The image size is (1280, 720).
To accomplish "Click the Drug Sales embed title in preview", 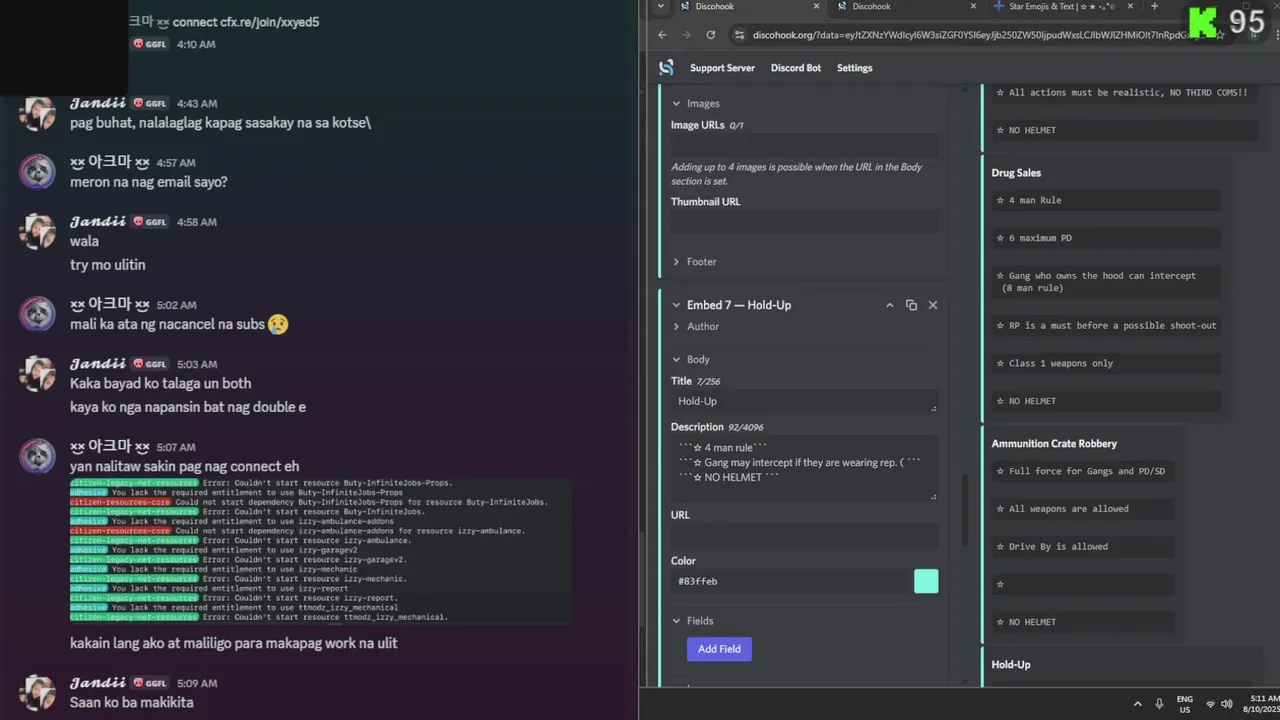I will (x=1016, y=173).
